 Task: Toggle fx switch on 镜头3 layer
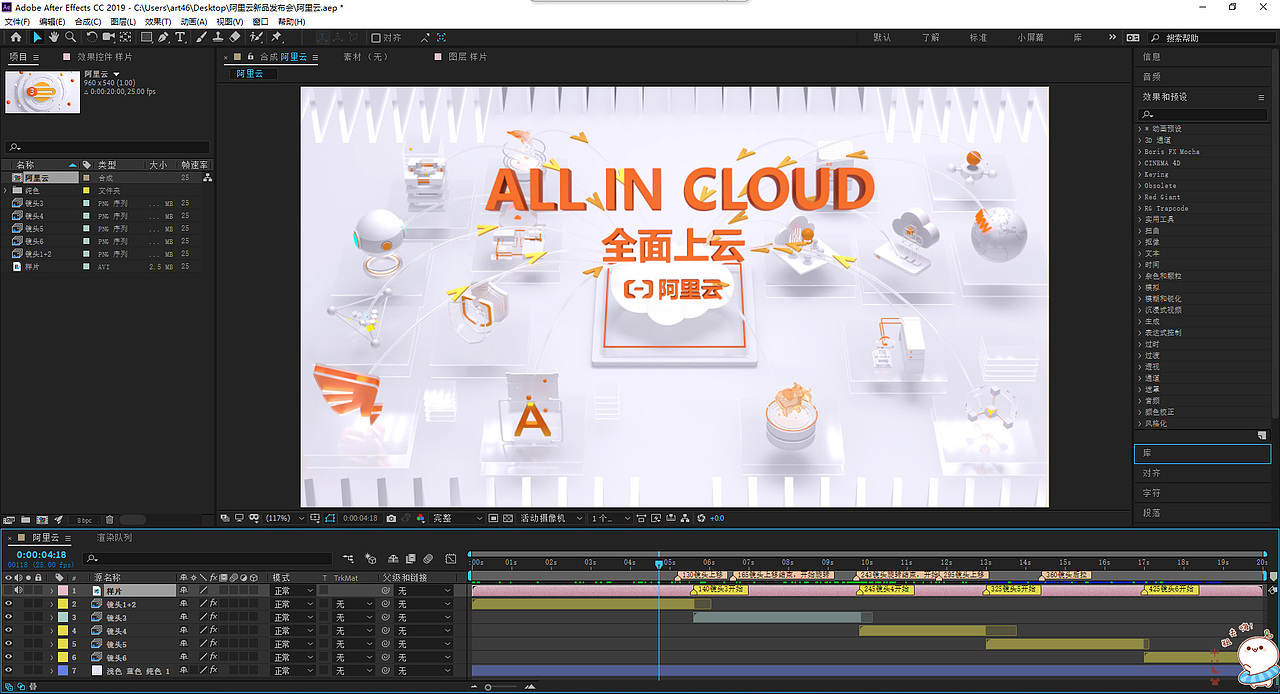(213, 617)
